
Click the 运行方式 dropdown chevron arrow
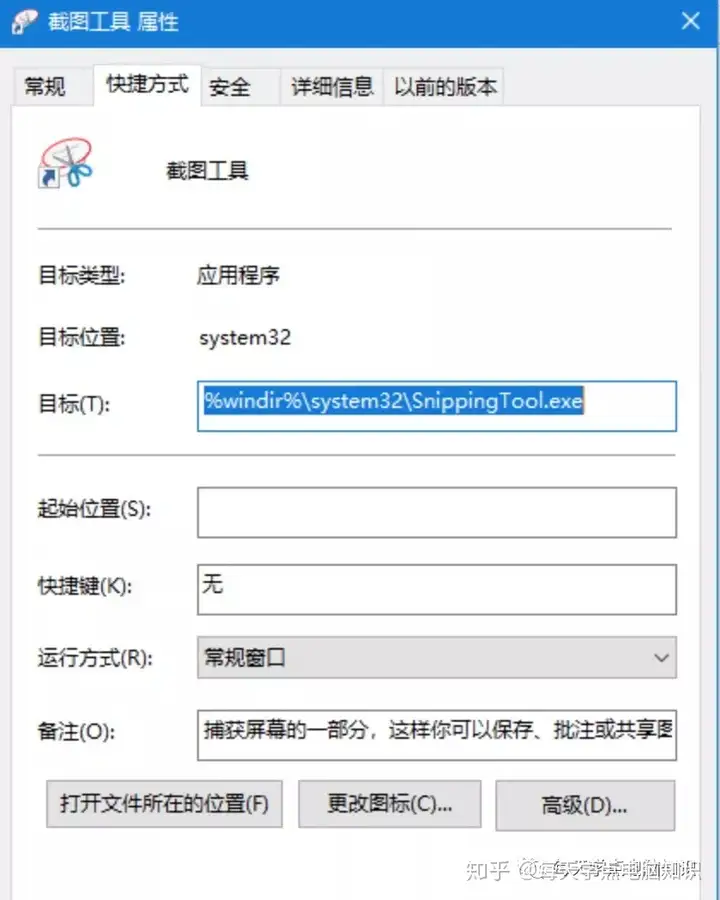coord(661,658)
